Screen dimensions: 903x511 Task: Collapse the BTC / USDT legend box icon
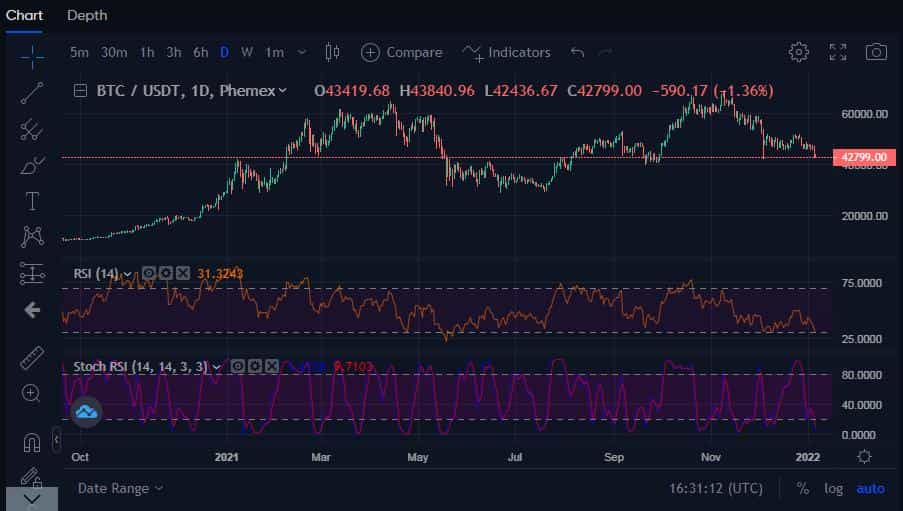80,90
